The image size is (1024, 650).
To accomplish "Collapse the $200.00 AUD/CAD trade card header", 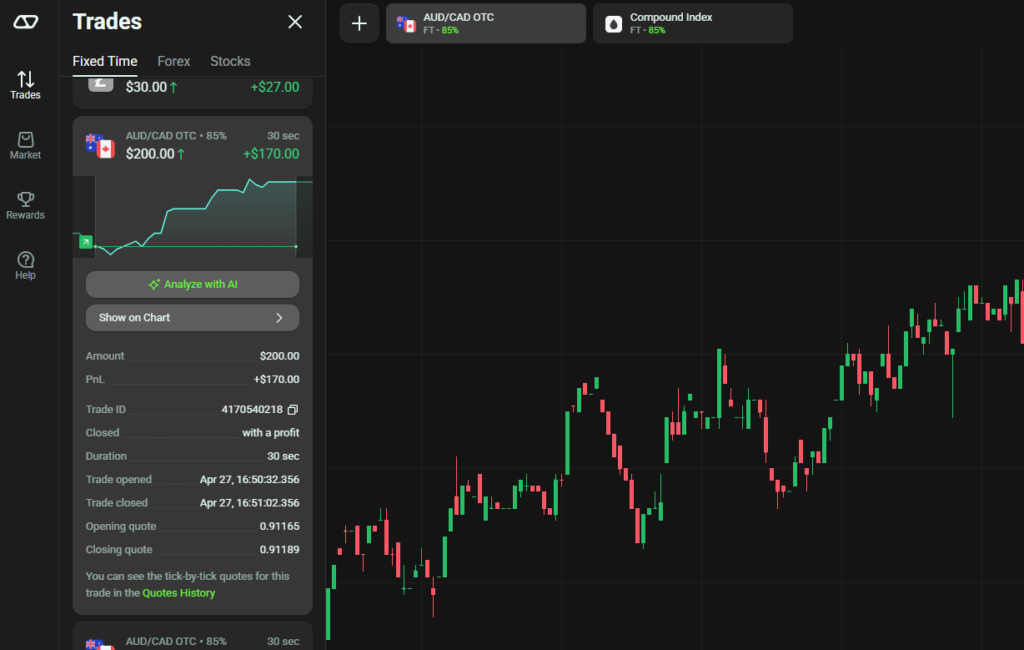I will pyautogui.click(x=193, y=146).
